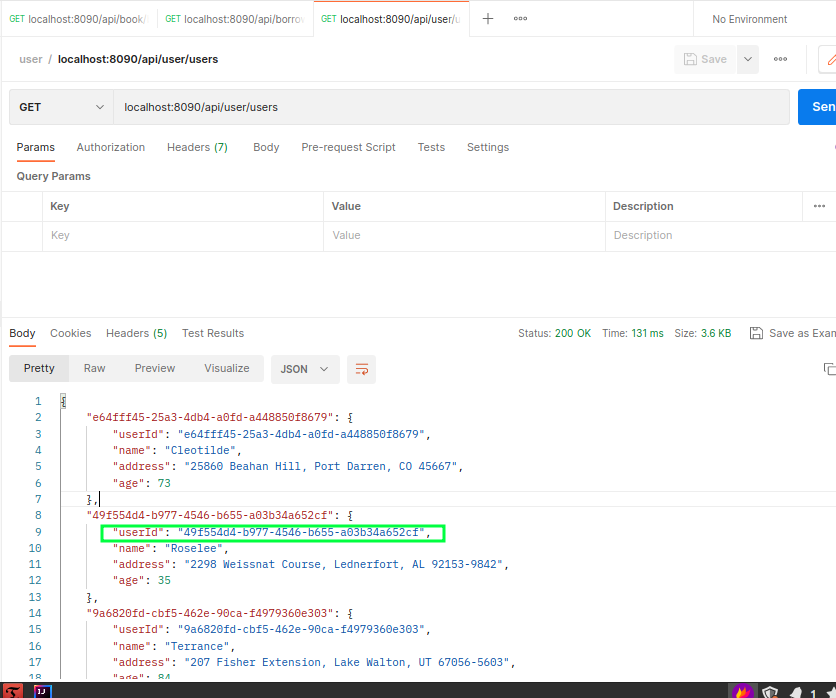Viewport: 836px width, 698px height.
Task: Click the name "Terrance" line in response
Action: tap(174, 647)
